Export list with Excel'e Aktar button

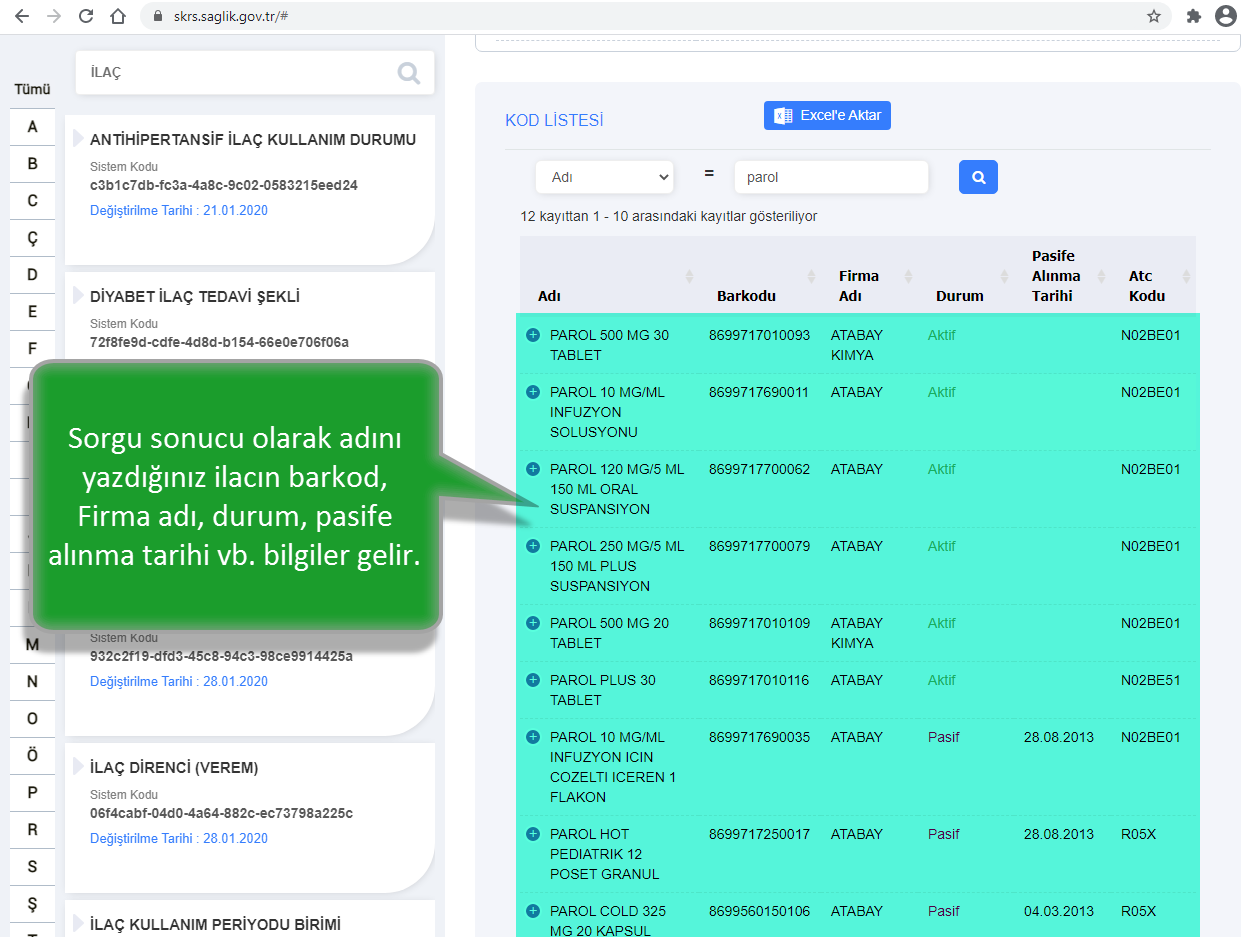[827, 115]
